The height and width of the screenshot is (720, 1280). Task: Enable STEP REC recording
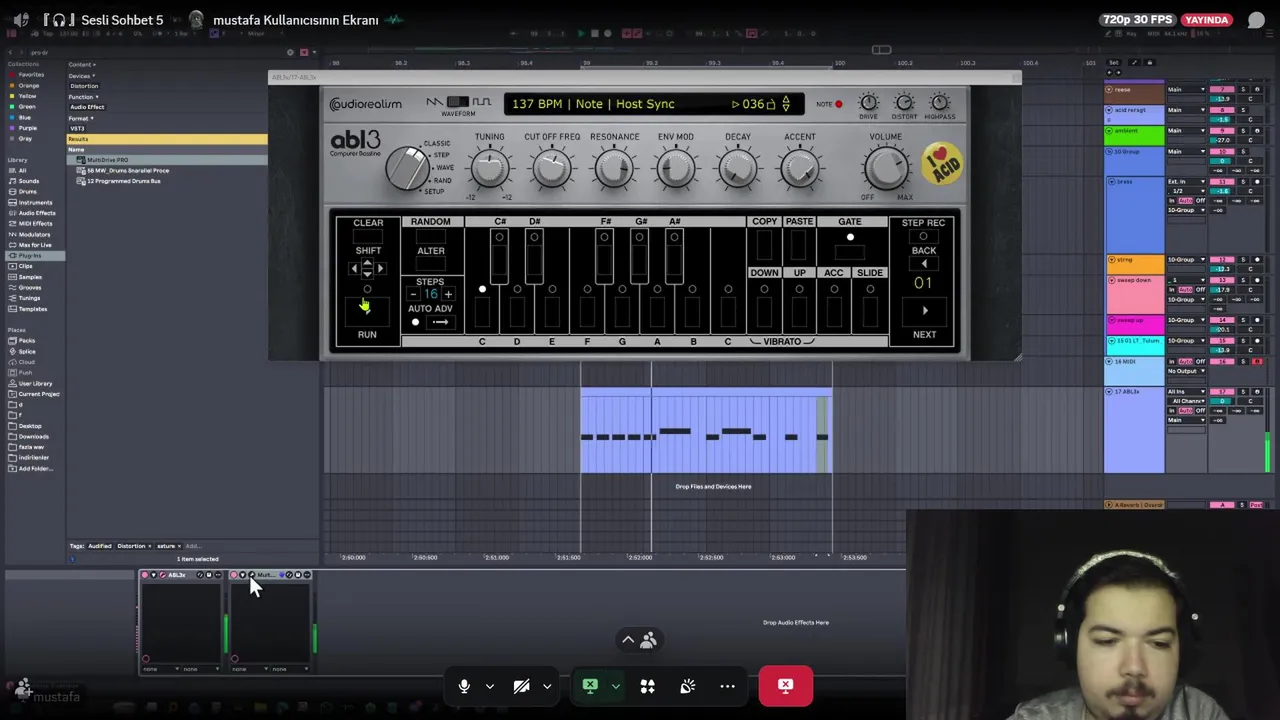tap(923, 237)
